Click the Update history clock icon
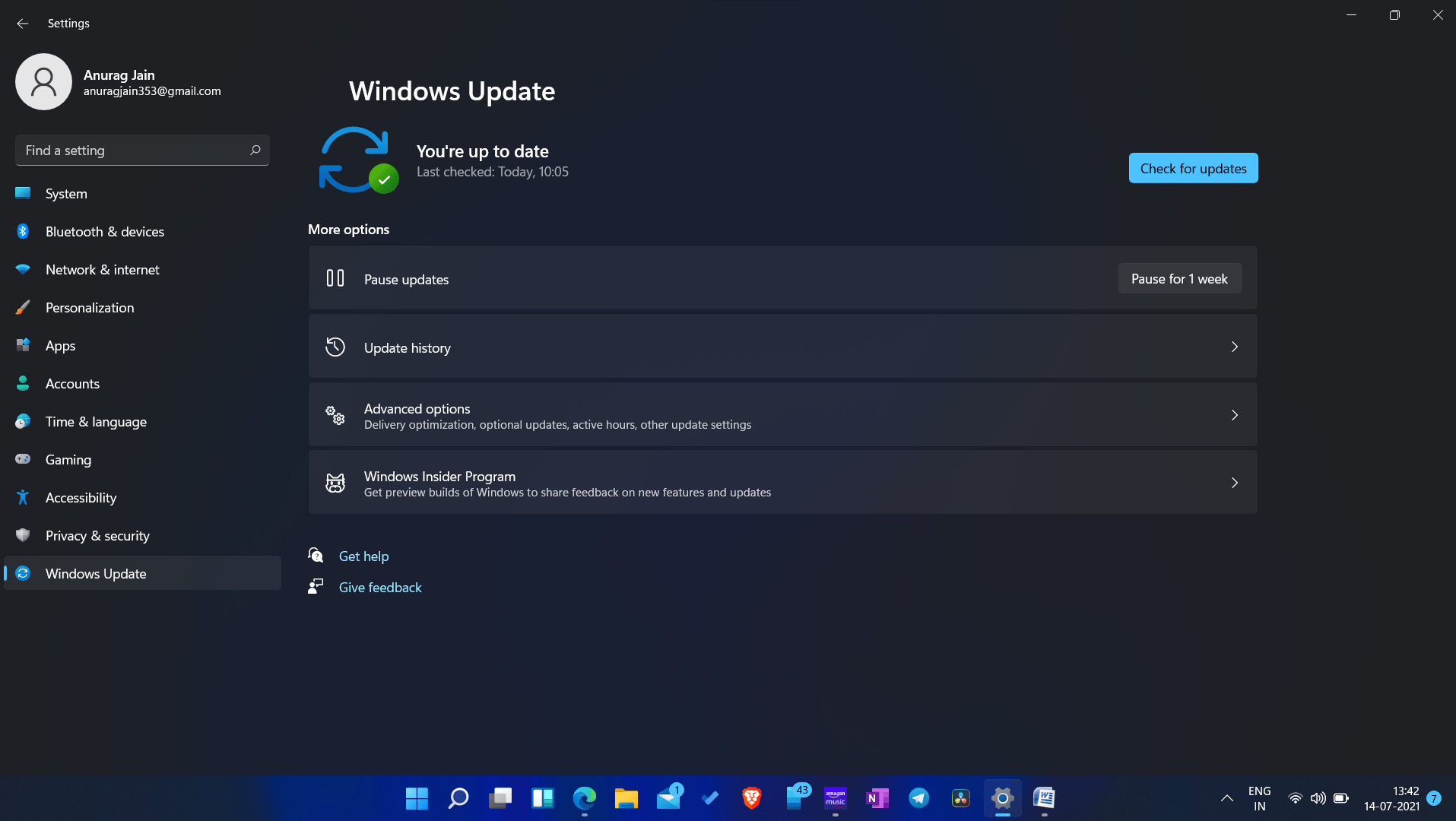 tap(335, 347)
